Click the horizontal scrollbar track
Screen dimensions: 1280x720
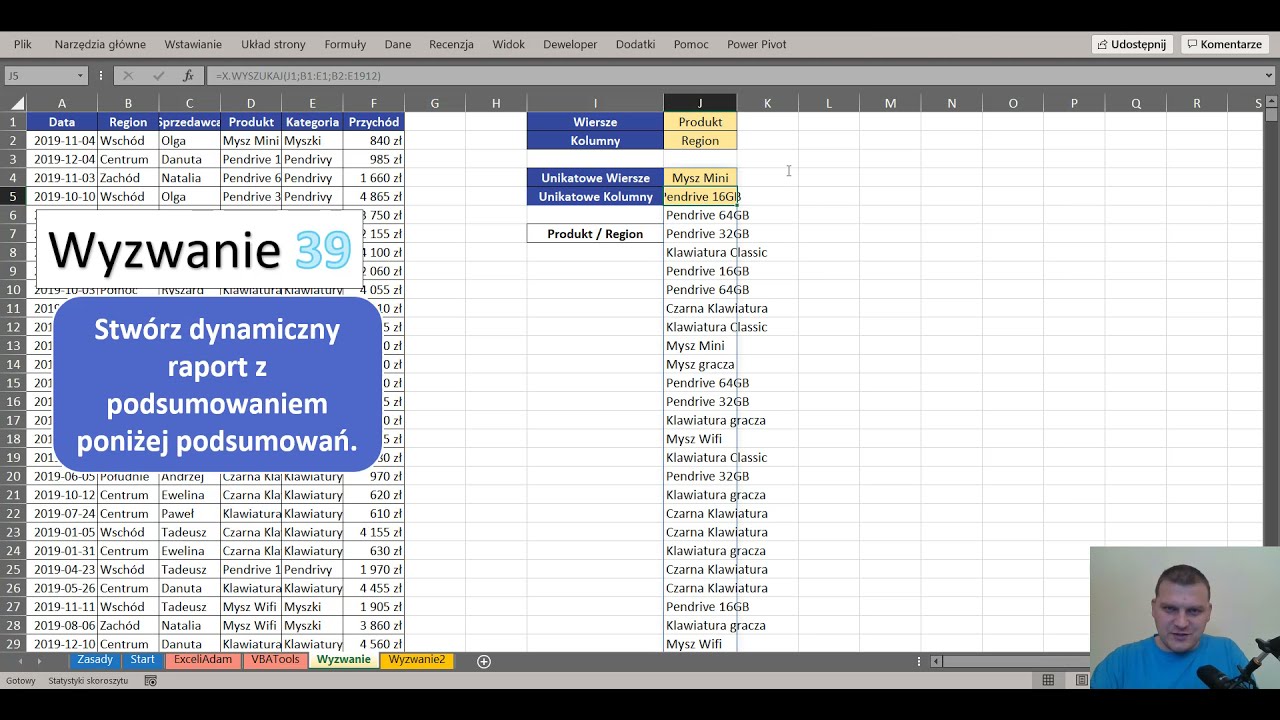coord(1015,661)
